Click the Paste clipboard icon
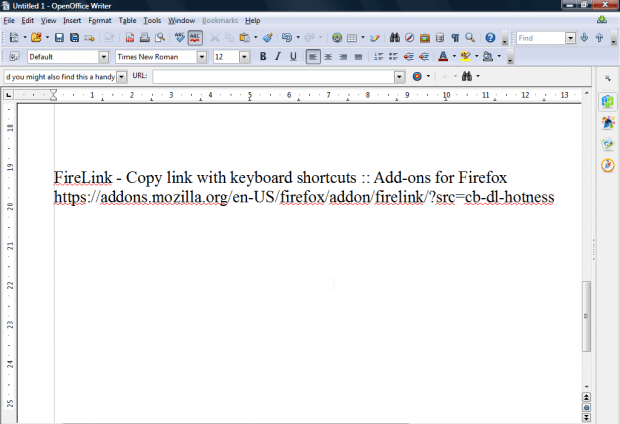620x424 pixels. coord(245,38)
